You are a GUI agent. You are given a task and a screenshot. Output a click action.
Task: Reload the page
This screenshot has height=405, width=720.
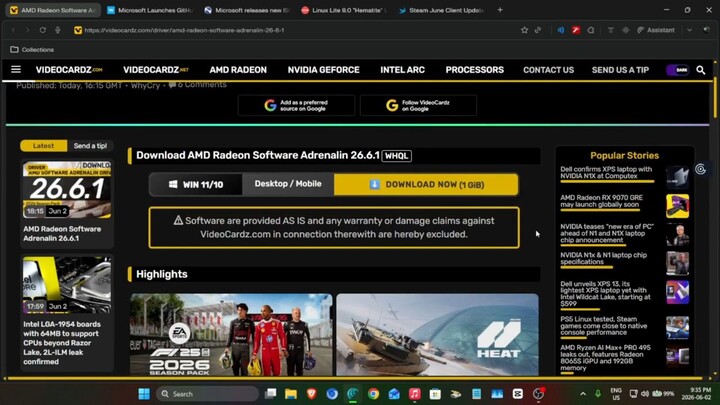click(42, 30)
